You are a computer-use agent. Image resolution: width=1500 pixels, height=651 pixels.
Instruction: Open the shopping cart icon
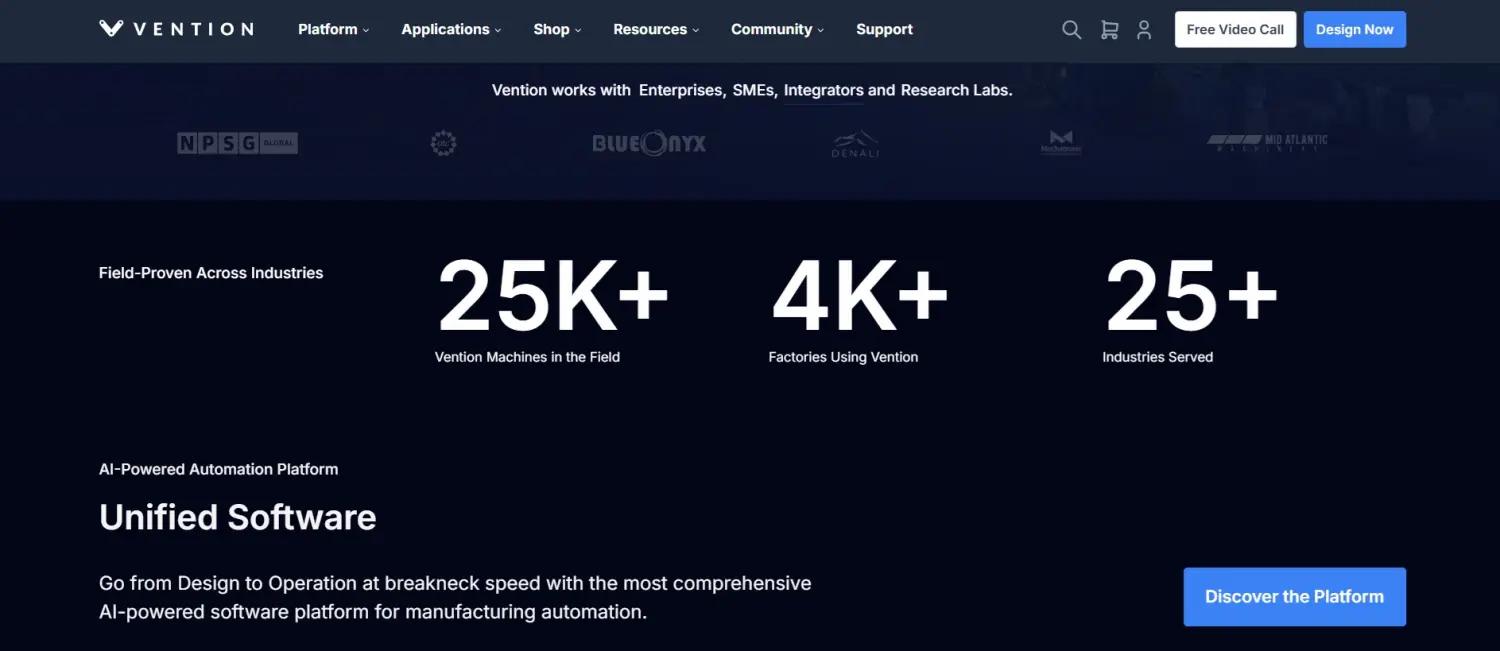tap(1109, 30)
